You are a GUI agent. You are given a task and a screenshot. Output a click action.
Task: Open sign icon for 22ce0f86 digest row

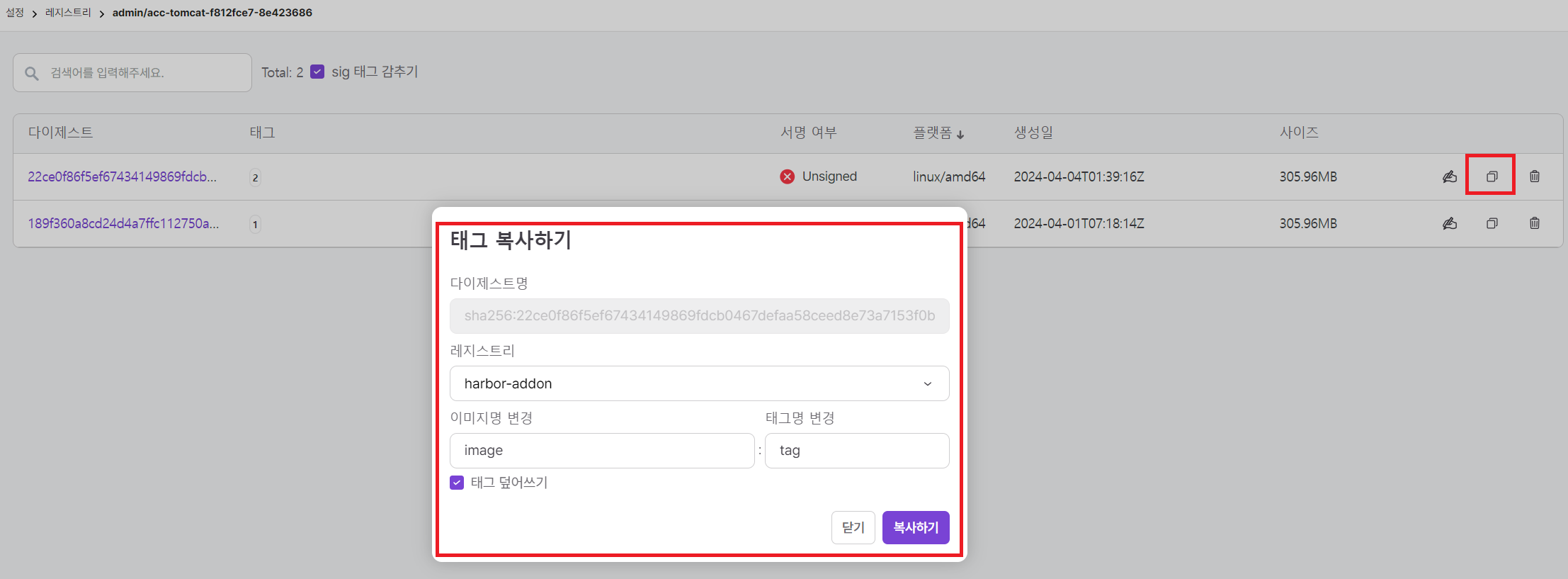1450,176
